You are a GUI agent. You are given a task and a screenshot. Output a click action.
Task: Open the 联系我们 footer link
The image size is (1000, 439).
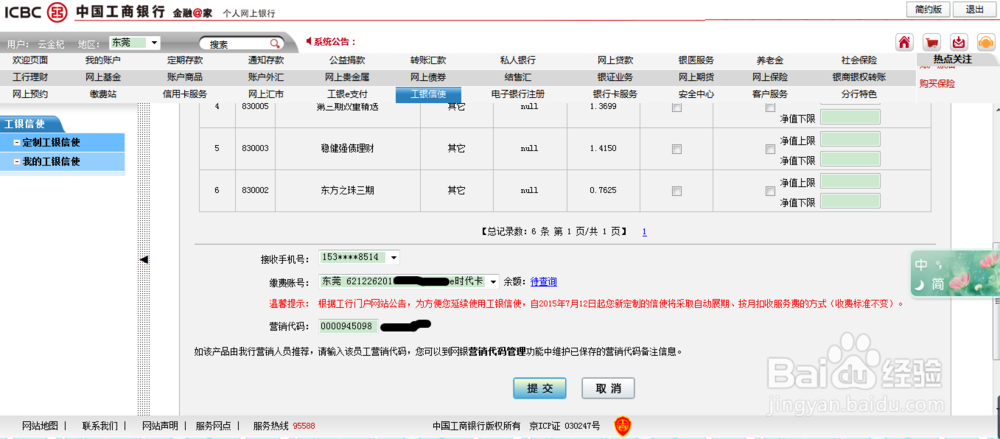click(100, 426)
